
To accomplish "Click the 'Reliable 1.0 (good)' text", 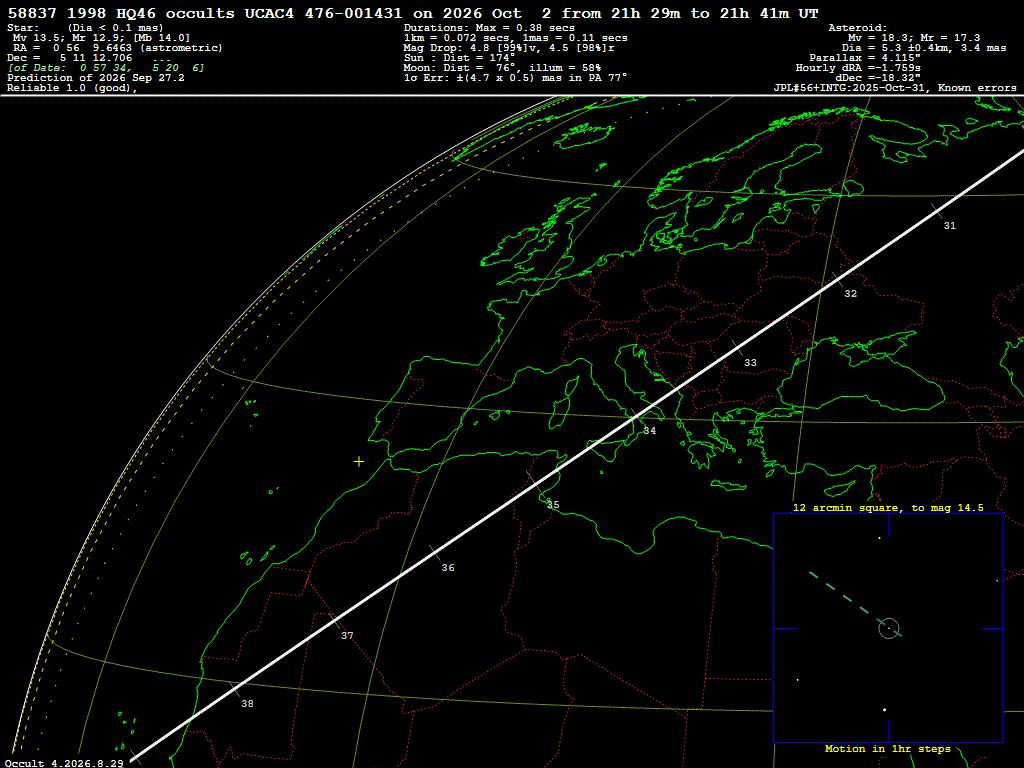I will click(x=72, y=88).
